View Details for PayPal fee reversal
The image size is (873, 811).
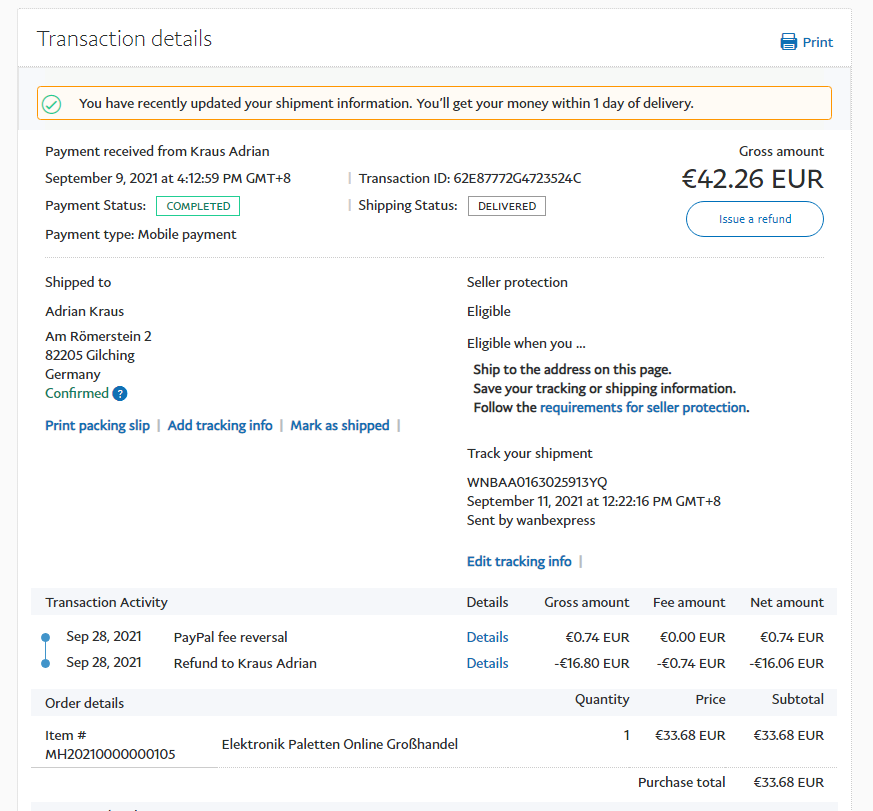487,637
